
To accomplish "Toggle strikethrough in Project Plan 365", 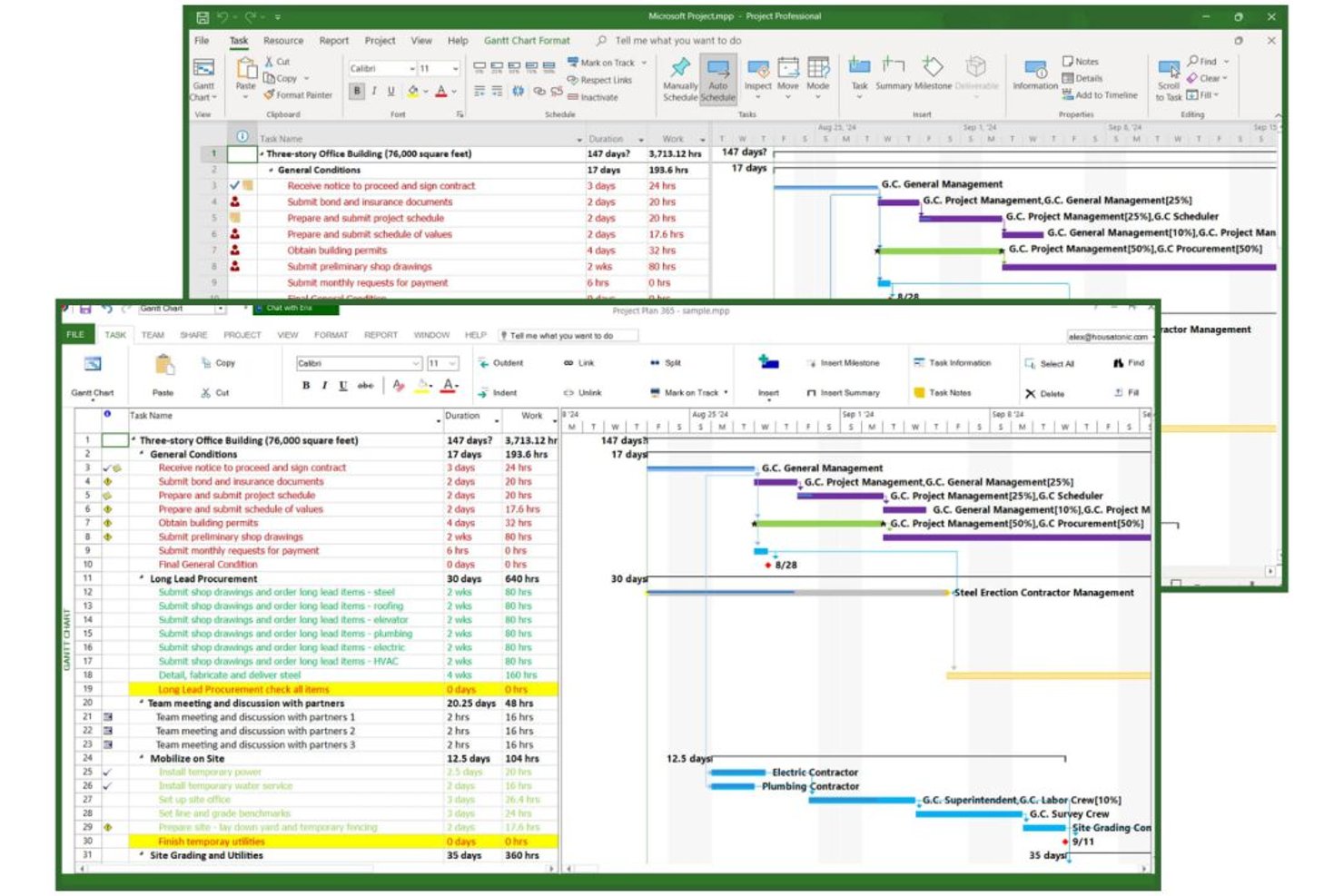I will point(366,386).
